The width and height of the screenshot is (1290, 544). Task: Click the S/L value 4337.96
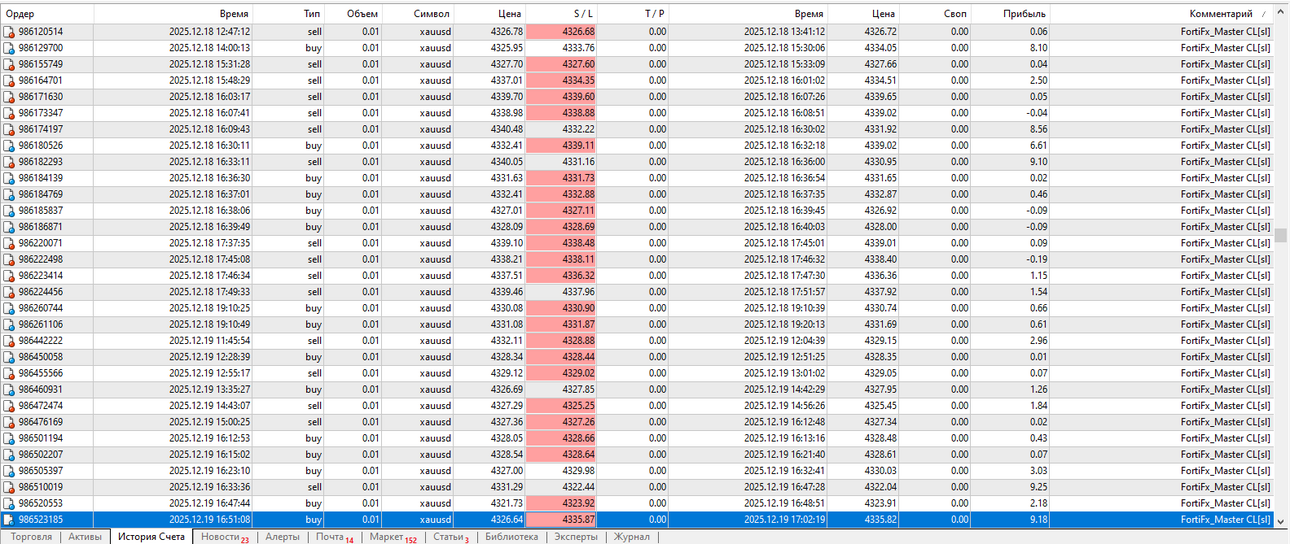(x=579, y=292)
